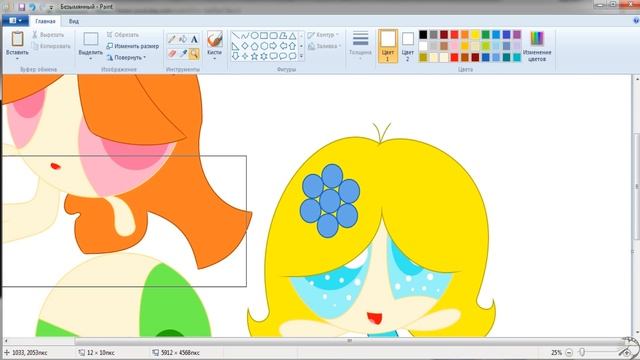640x360 pixels.
Task: Click the Выделить selection rectangle icon
Action: click(91, 39)
